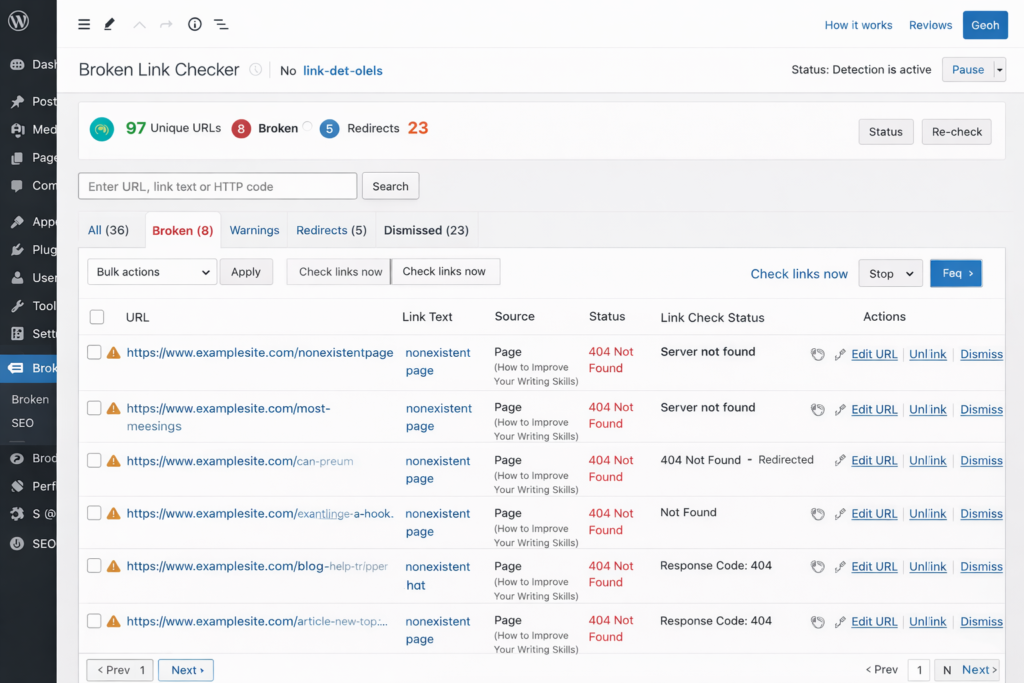Select the checkbox on the article-new-top row
The image size is (1024, 683).
pos(94,621)
